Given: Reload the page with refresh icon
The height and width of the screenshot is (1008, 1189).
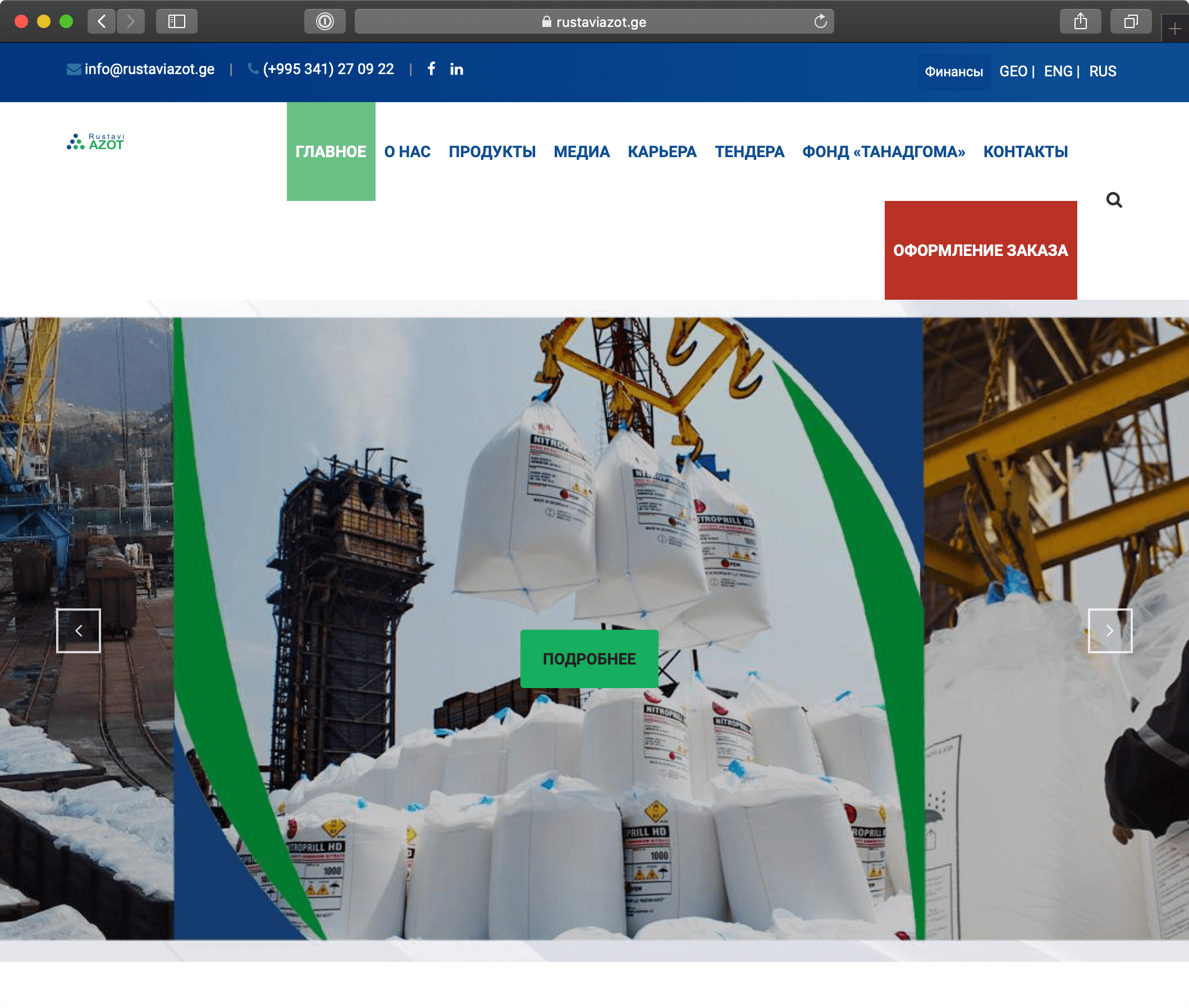Looking at the screenshot, I should (820, 22).
